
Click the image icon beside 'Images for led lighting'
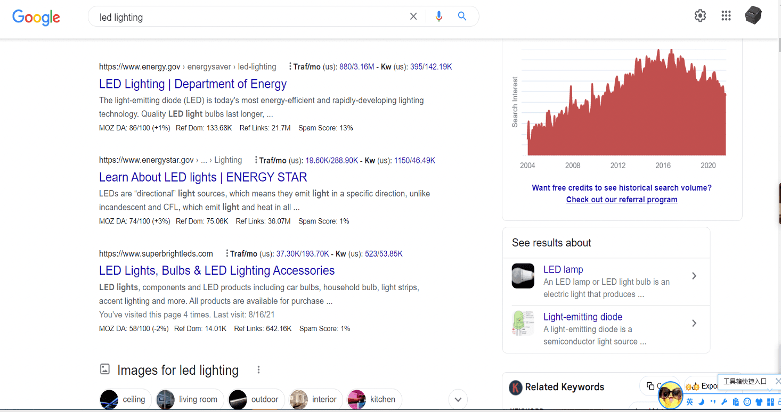coord(105,369)
